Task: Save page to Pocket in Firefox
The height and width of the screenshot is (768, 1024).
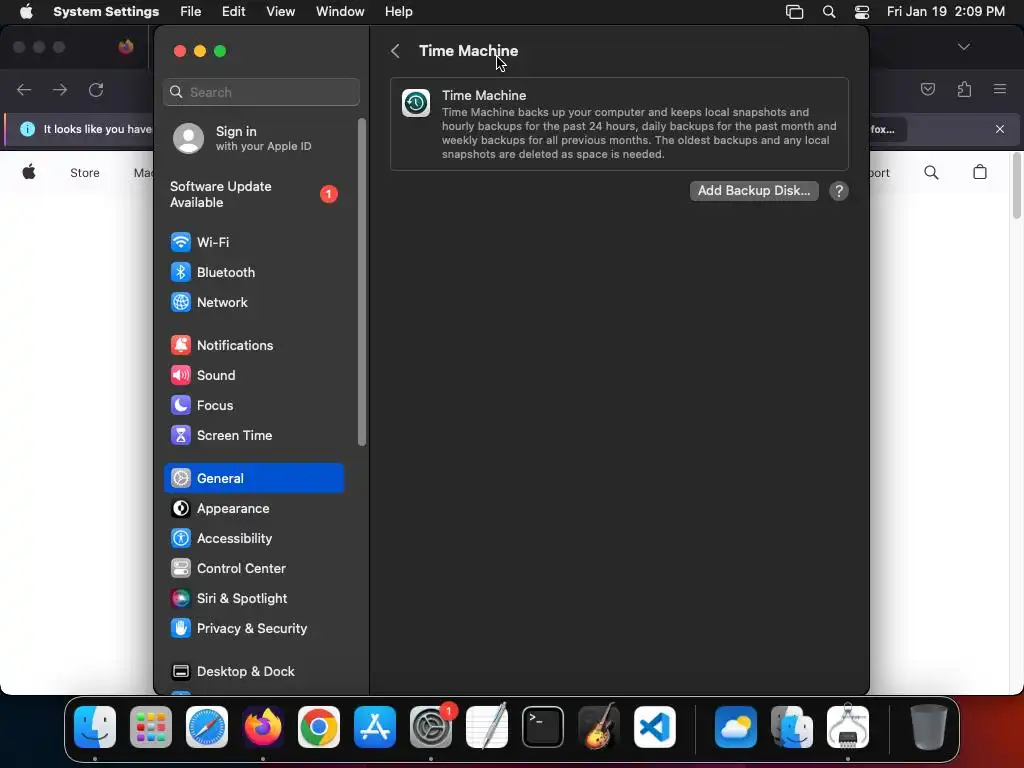Action: click(x=928, y=89)
